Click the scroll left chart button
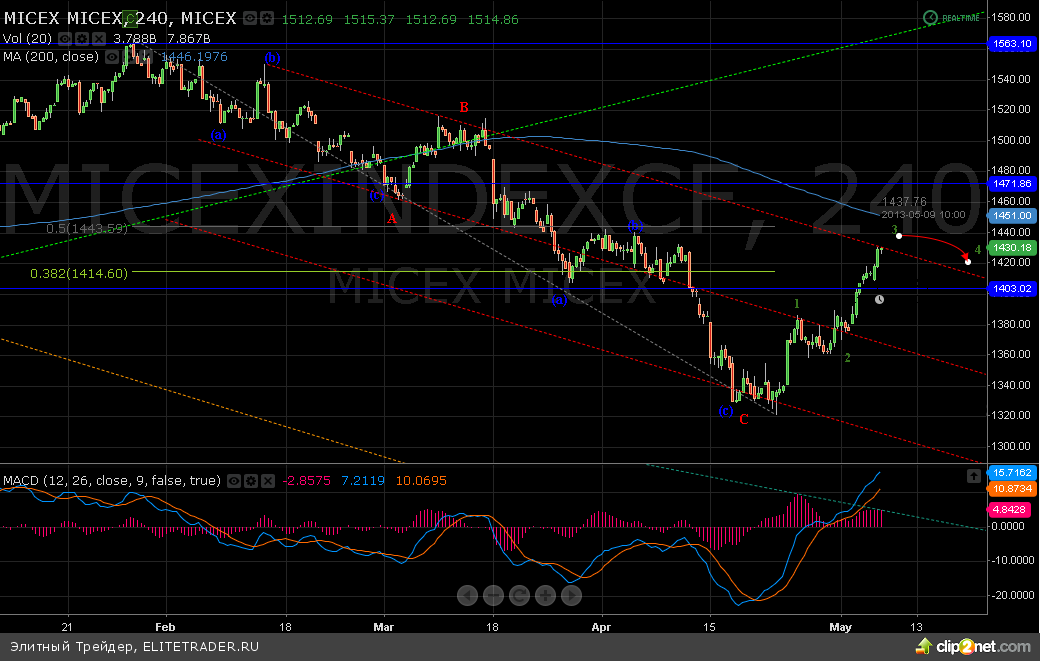Screen dimensions: 1040x661 click(x=468, y=595)
